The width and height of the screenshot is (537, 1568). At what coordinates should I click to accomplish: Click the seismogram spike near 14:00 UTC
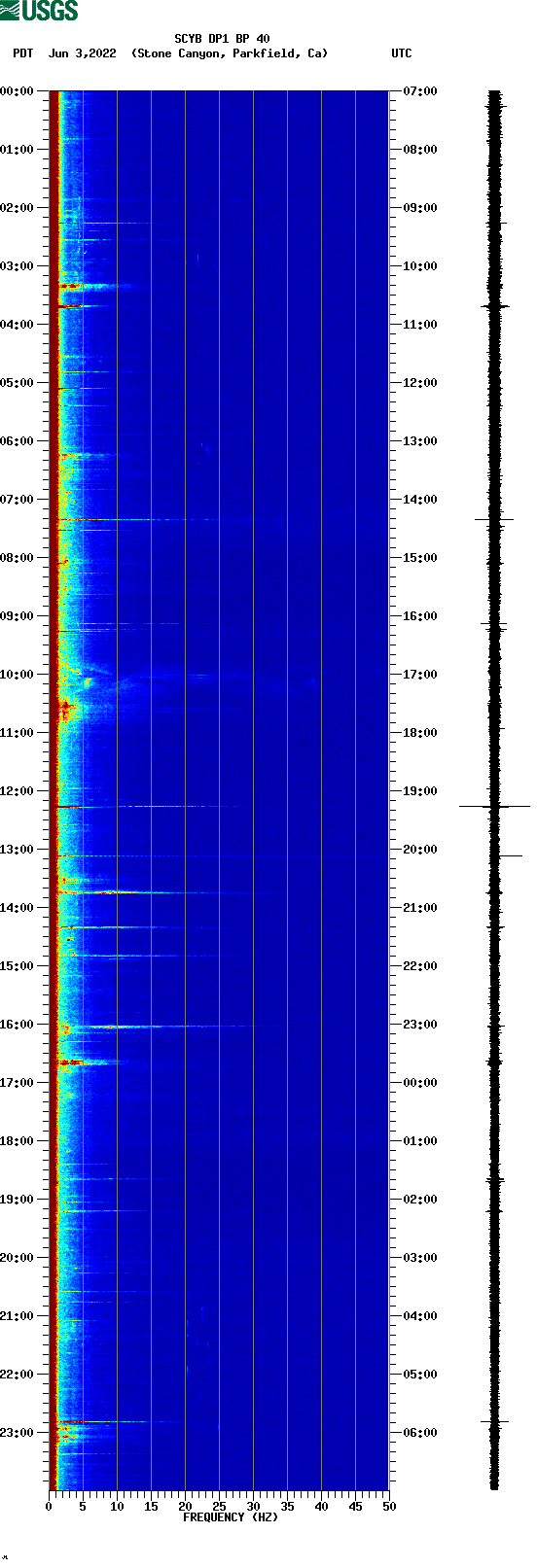coord(494,520)
